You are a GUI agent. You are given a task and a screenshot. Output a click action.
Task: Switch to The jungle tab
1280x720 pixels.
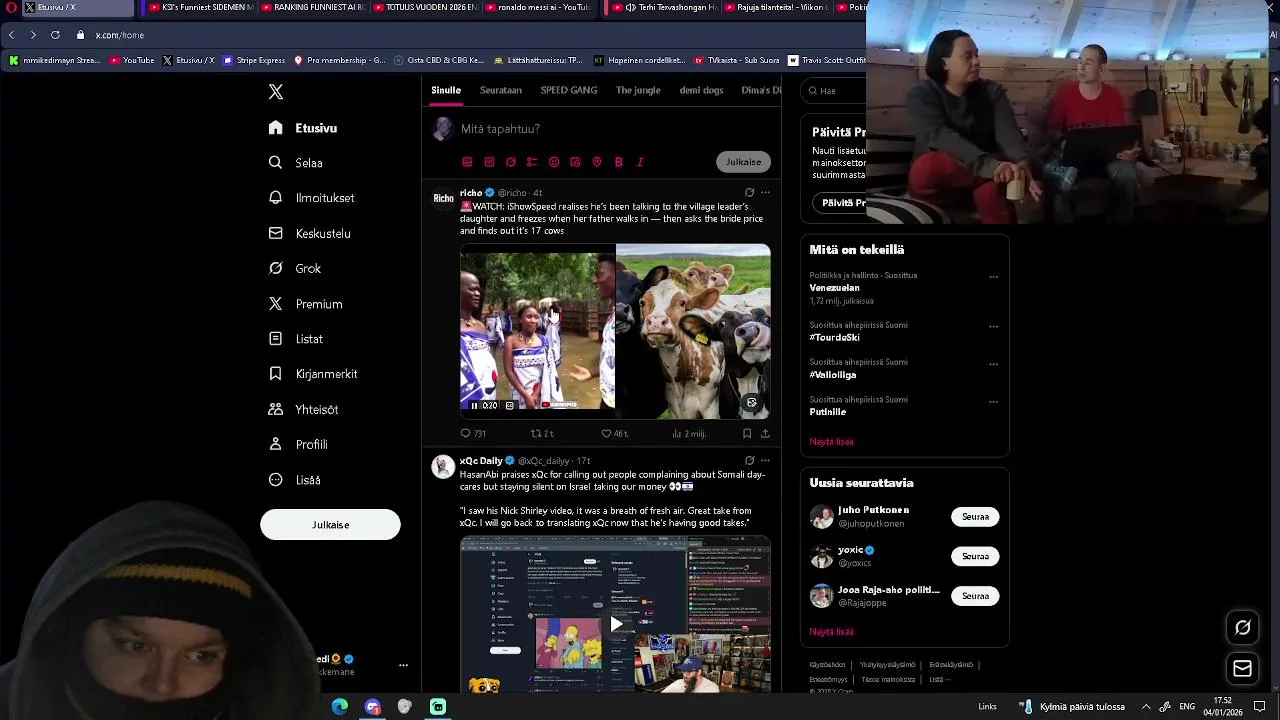coord(638,90)
